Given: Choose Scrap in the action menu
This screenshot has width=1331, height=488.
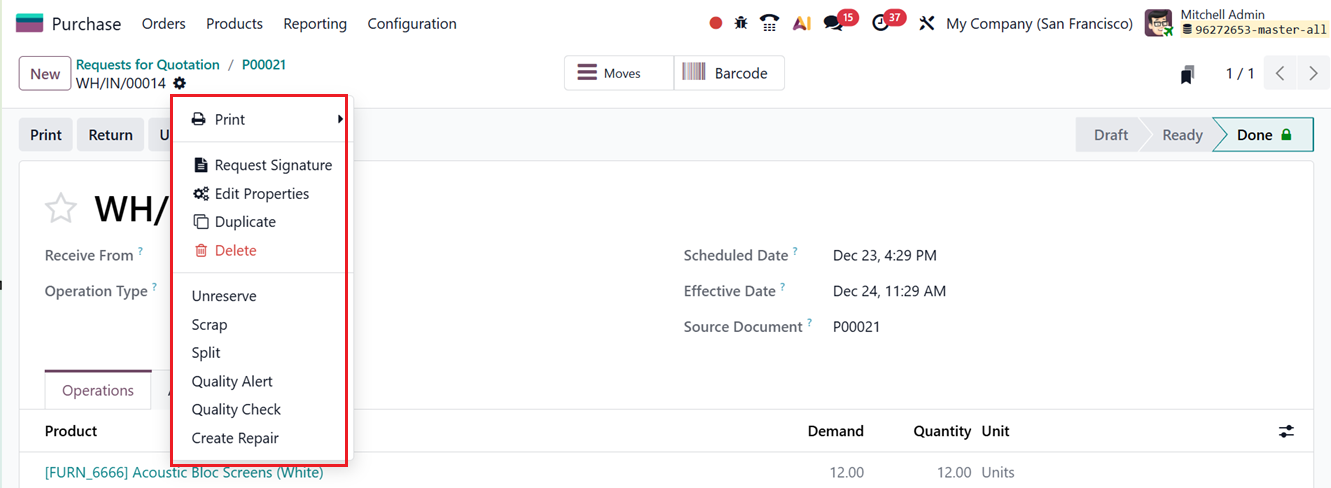Looking at the screenshot, I should [x=210, y=325].
